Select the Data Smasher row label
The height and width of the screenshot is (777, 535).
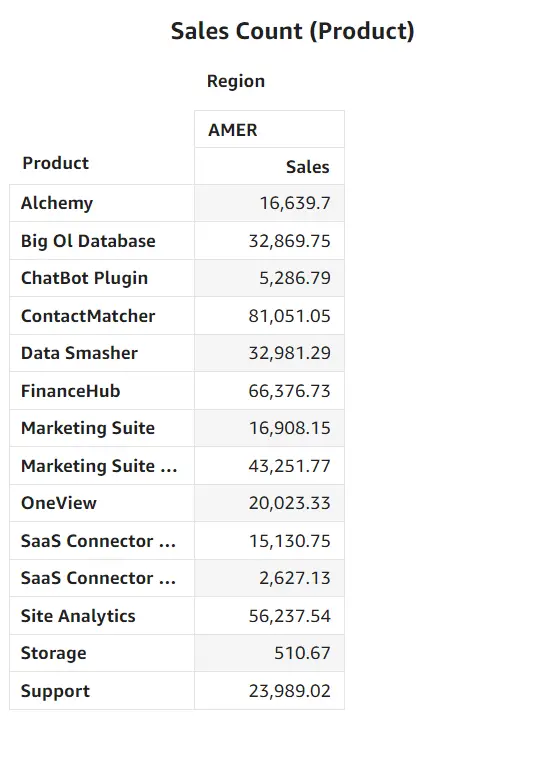click(x=79, y=353)
